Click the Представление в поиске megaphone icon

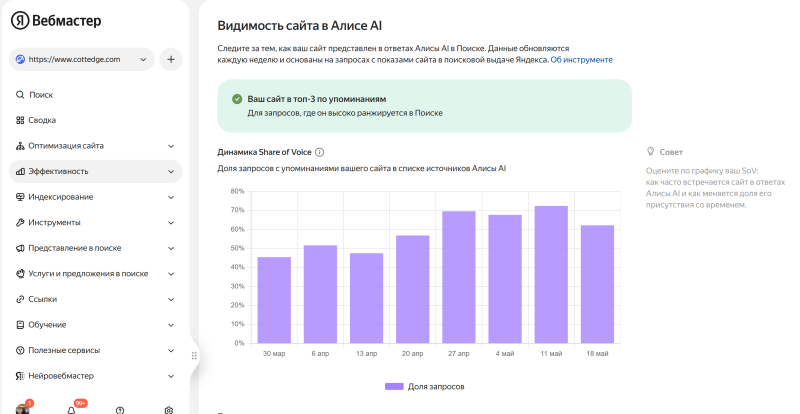20,248
